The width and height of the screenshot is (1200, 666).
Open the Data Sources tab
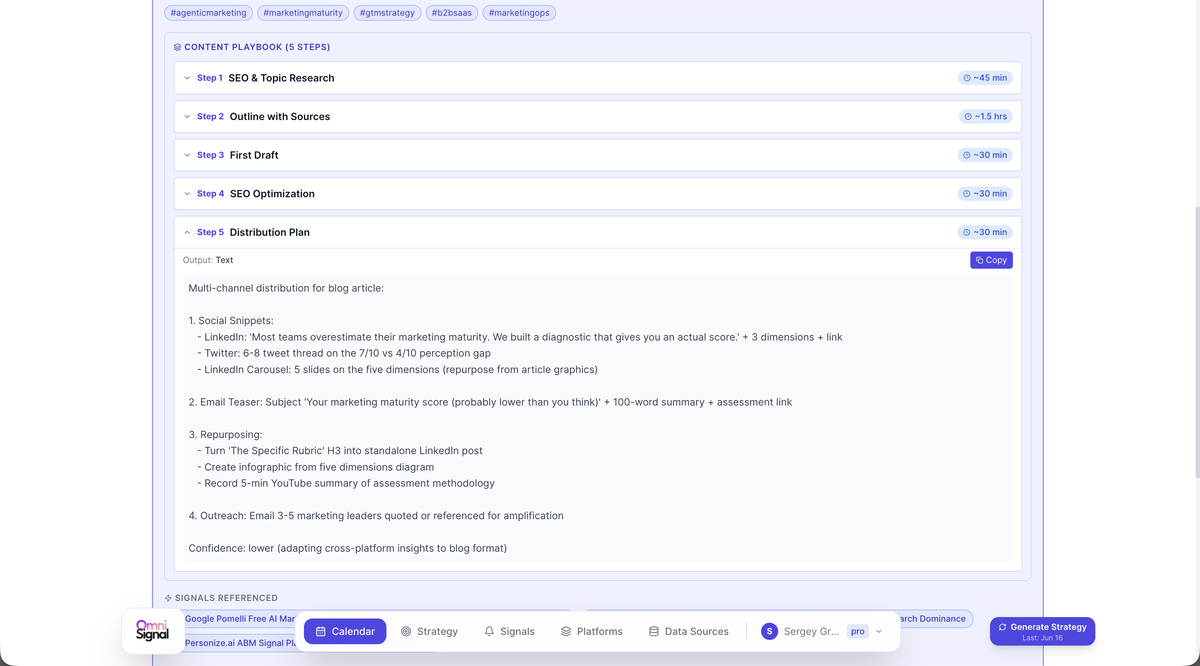coord(688,631)
